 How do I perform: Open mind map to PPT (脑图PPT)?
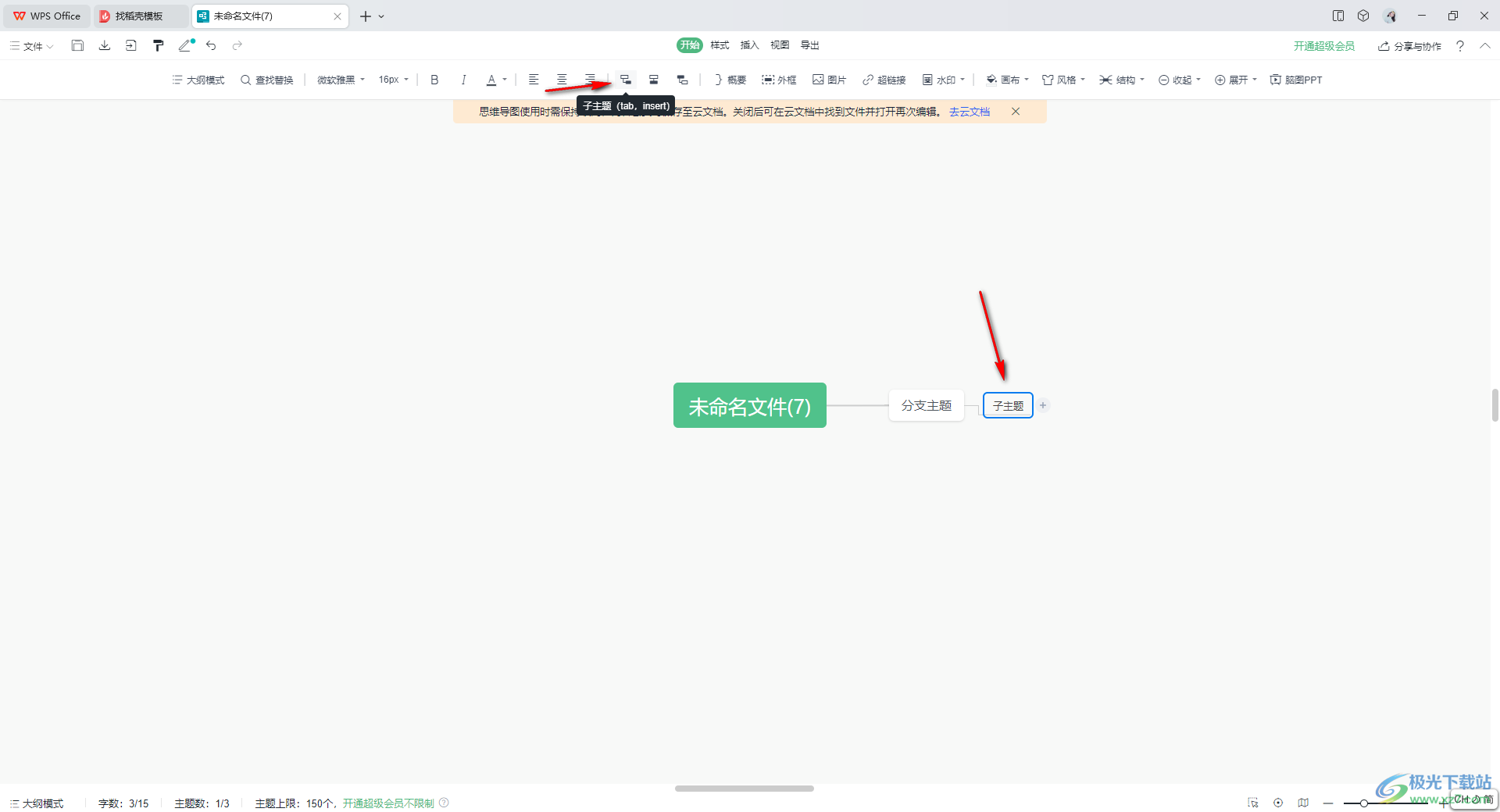point(1296,80)
